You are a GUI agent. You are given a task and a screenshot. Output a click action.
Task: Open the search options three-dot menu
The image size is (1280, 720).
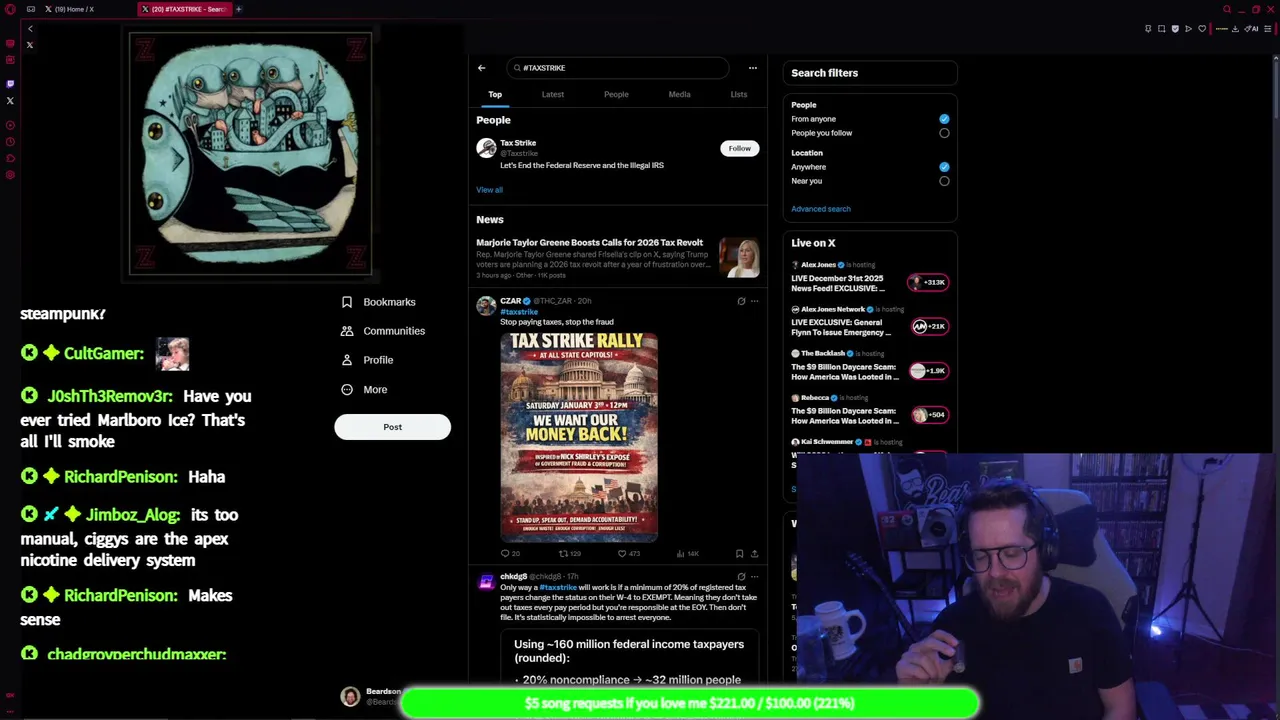[753, 68]
